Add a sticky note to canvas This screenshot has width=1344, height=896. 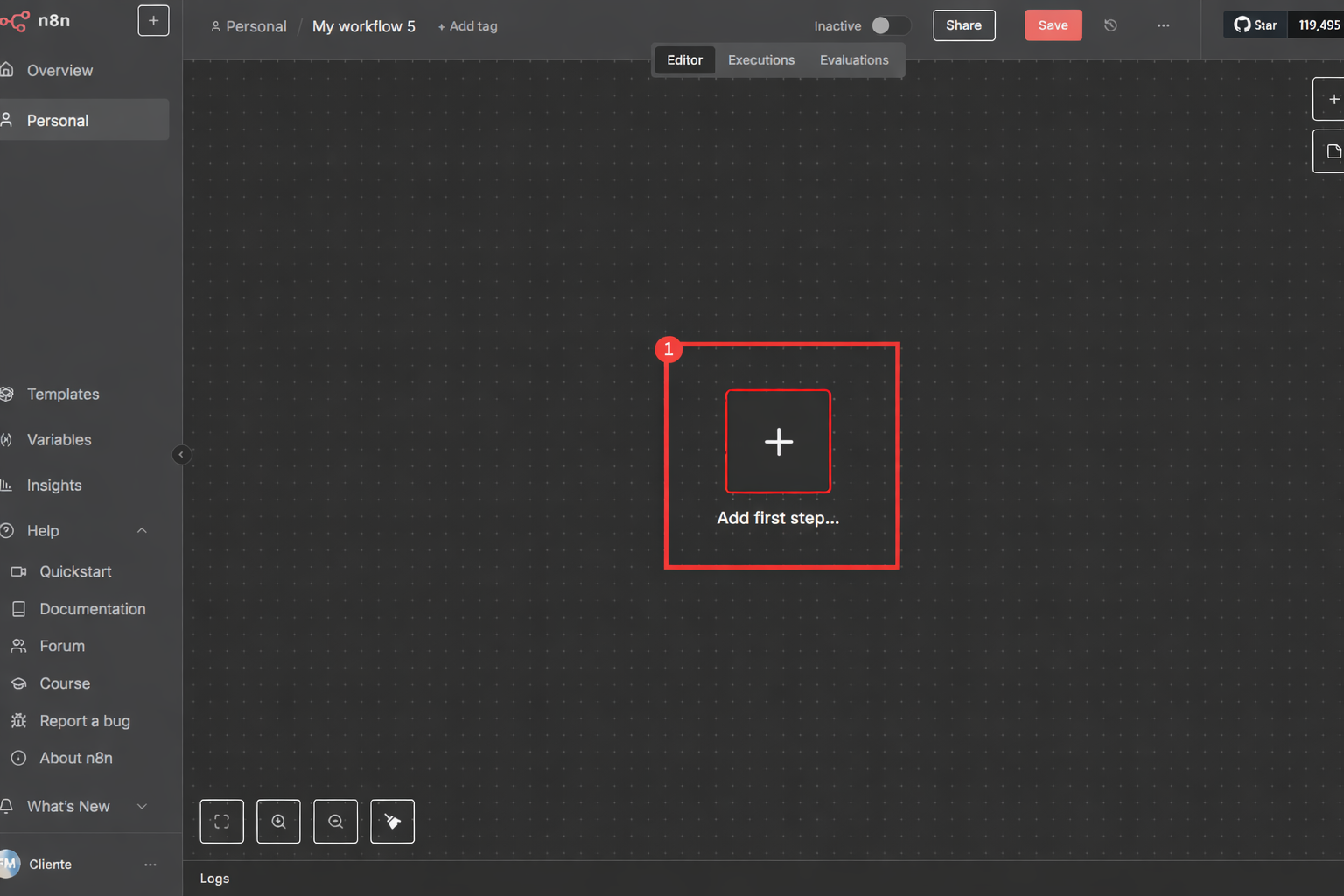(x=1332, y=151)
